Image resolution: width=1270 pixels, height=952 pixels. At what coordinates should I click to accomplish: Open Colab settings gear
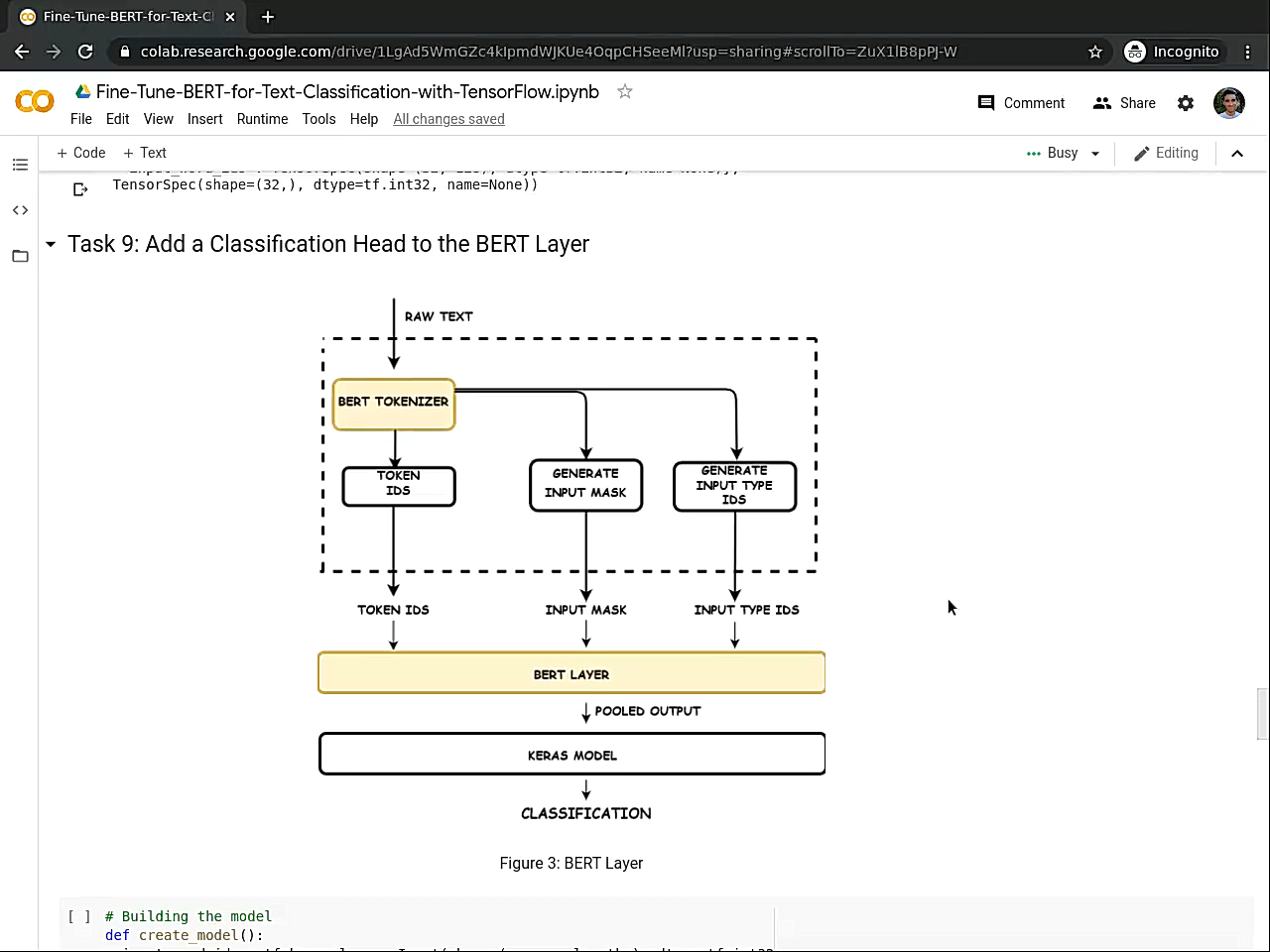tap(1186, 103)
